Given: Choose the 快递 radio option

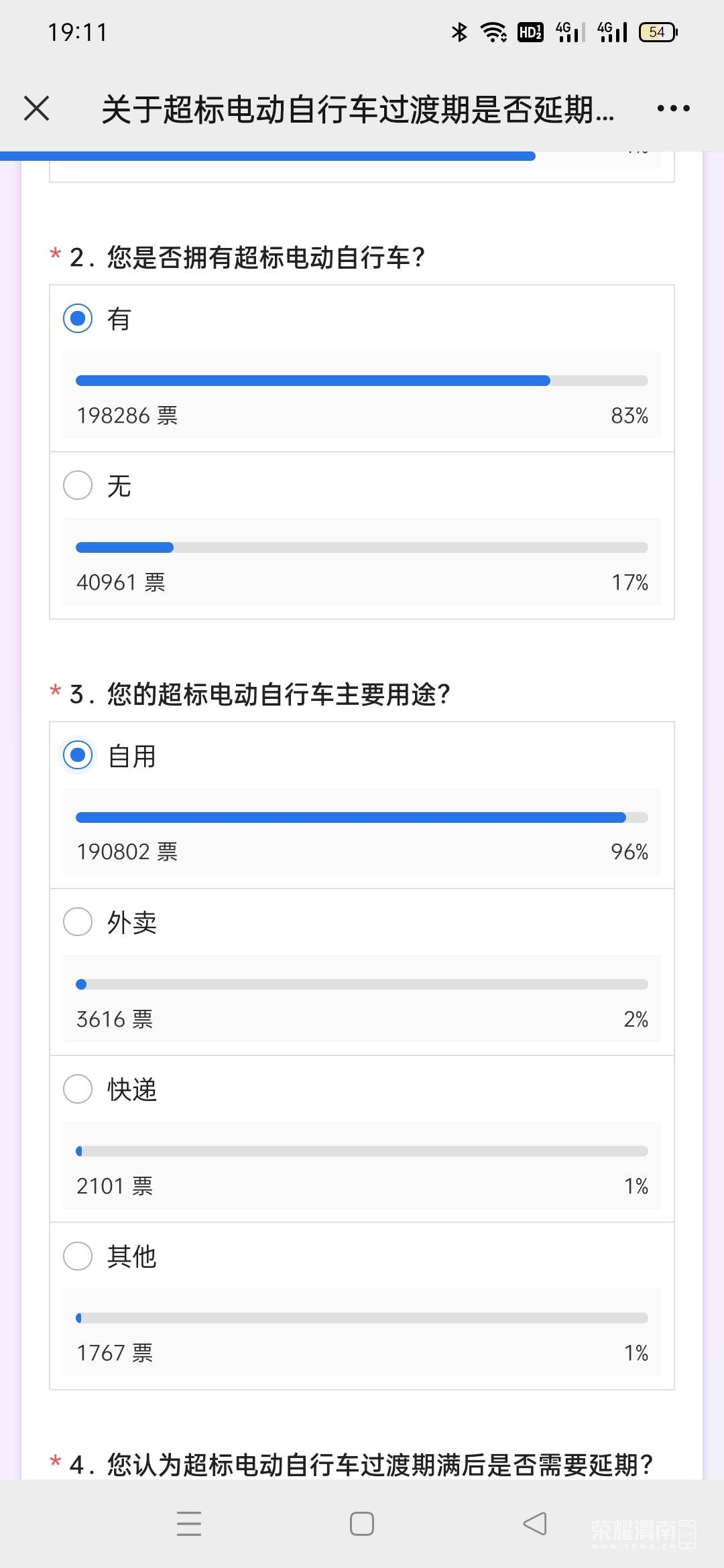Looking at the screenshot, I should (x=78, y=1089).
